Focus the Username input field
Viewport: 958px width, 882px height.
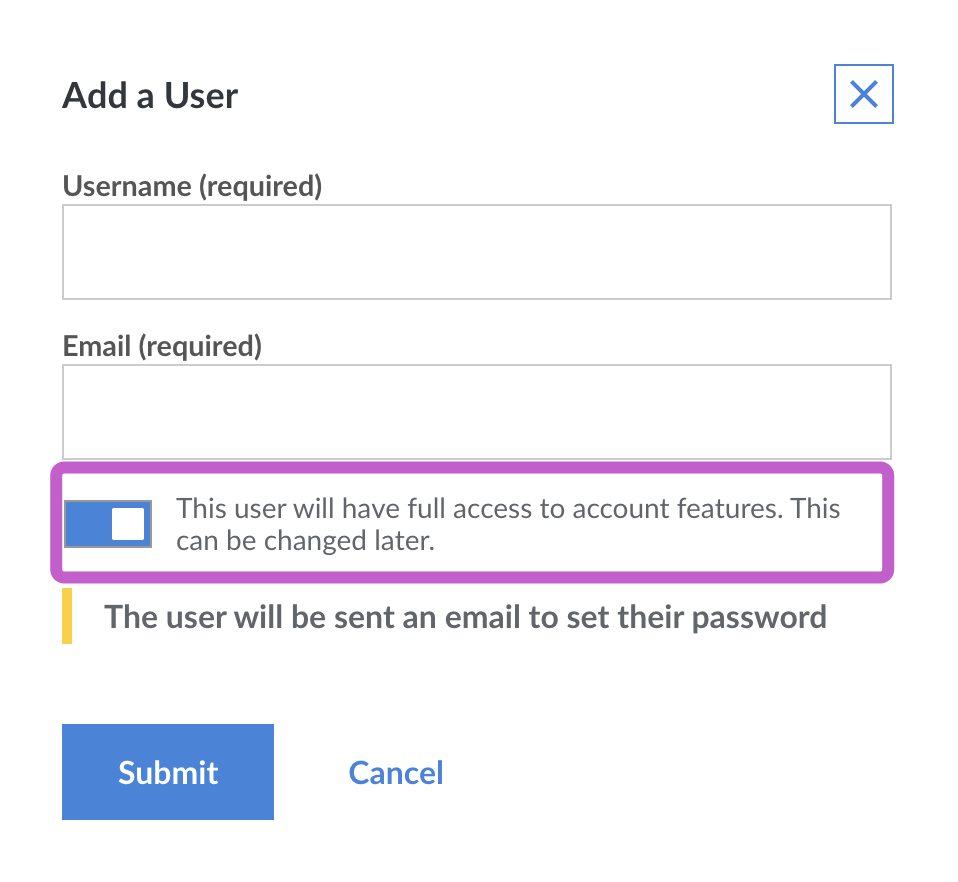pos(477,252)
